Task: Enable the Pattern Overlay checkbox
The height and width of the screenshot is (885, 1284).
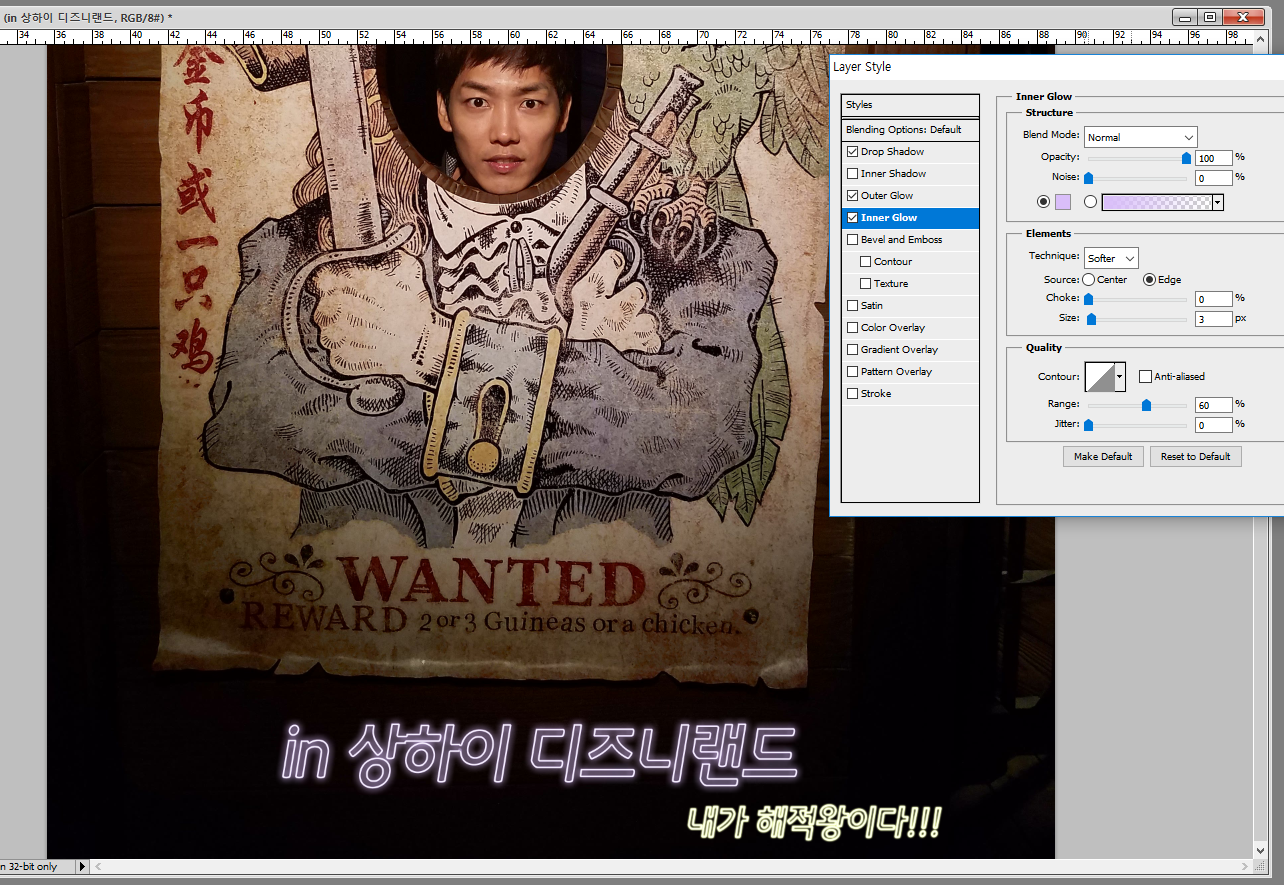Action: 852,372
